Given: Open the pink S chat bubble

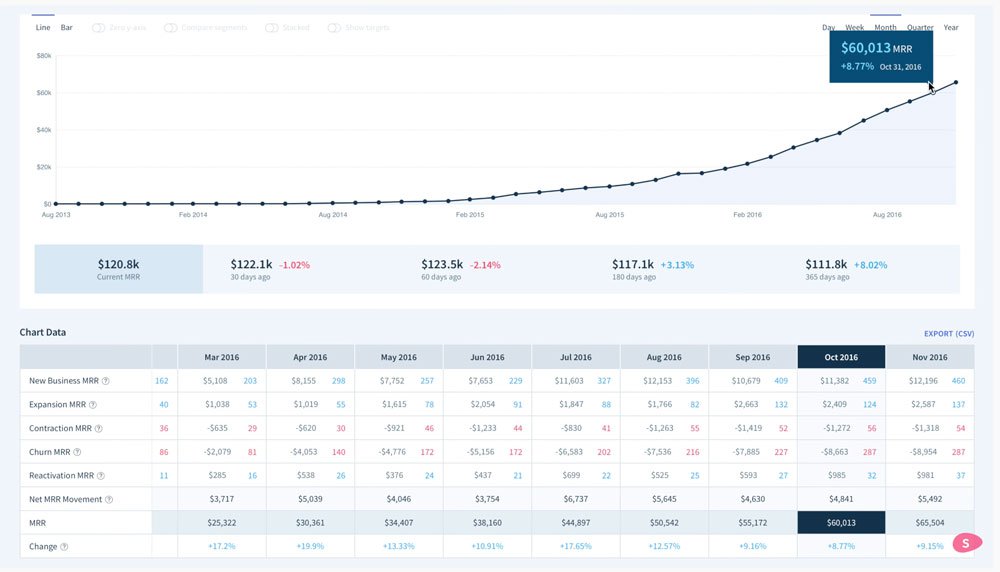Looking at the screenshot, I should coord(967,543).
